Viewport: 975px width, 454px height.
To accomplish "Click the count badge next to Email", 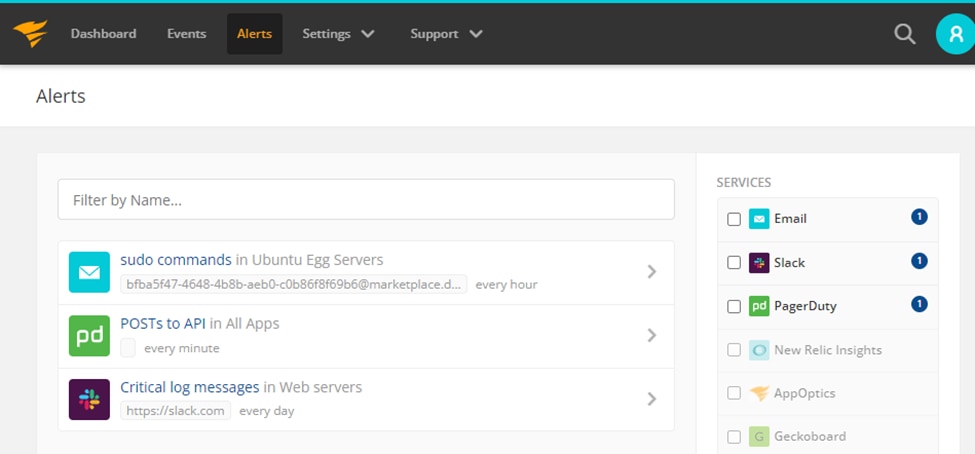I will [x=919, y=217].
